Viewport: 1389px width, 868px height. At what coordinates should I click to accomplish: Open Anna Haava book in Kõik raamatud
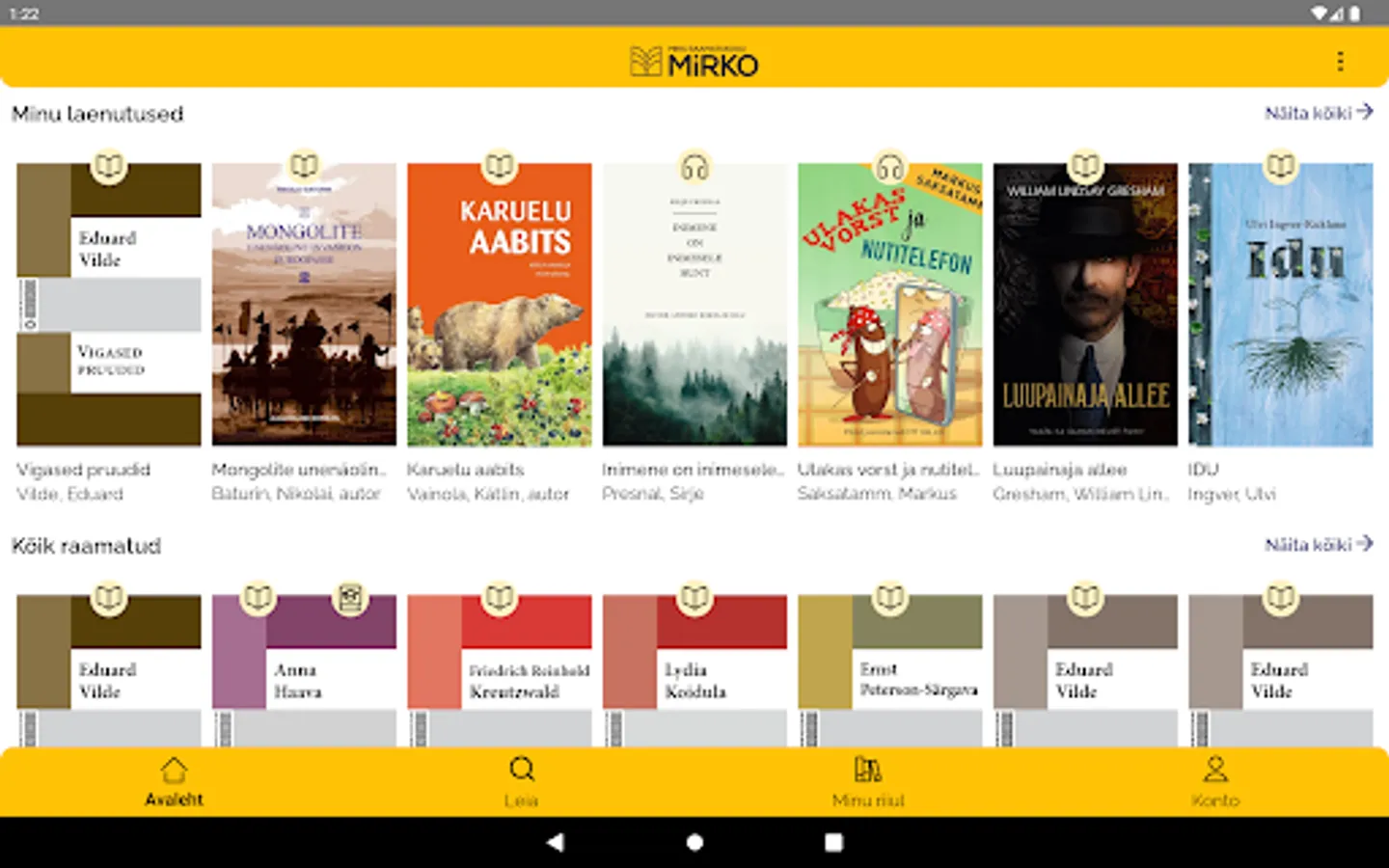pyautogui.click(x=304, y=670)
